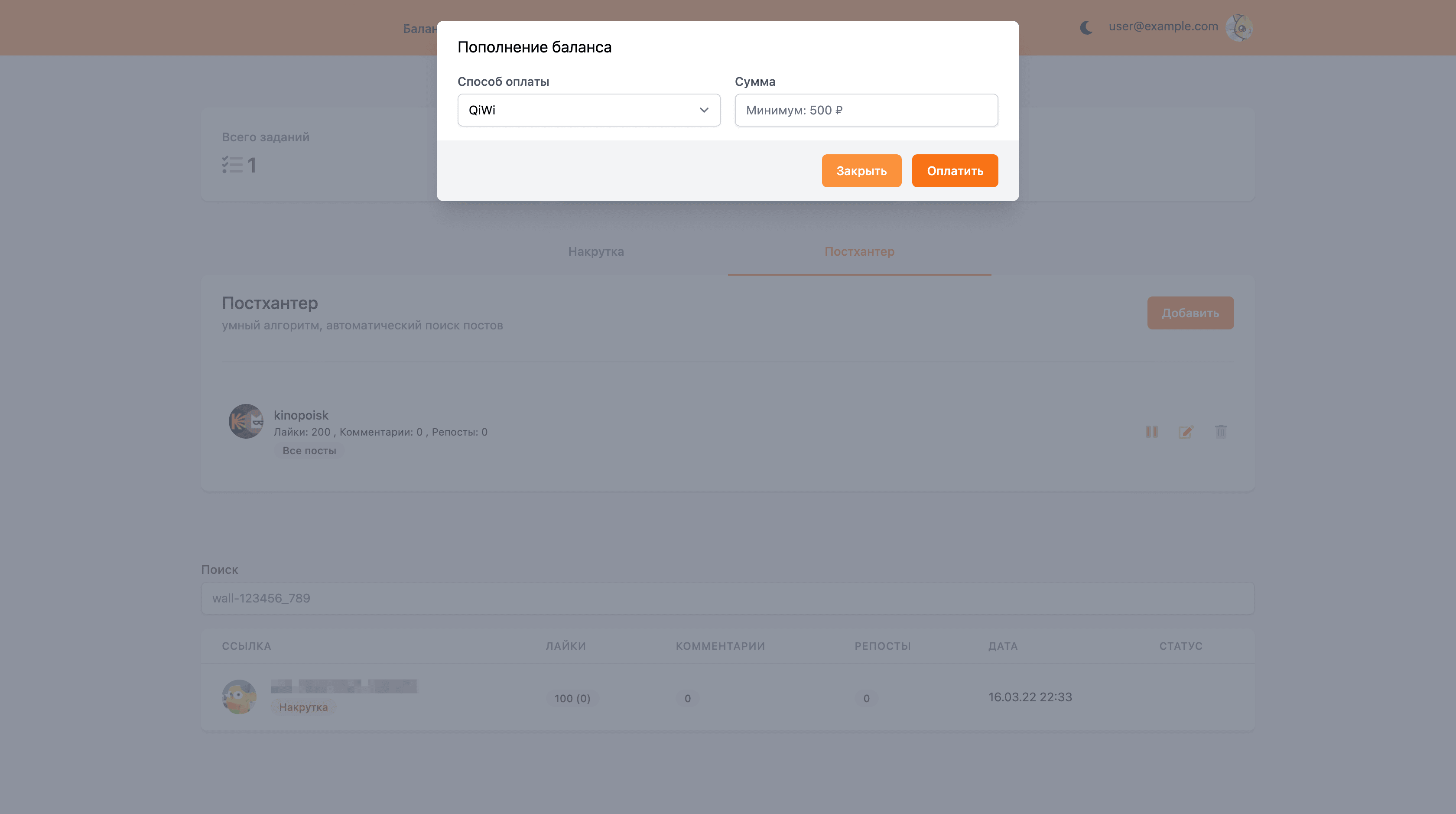Click the Накрутка label in table row
Image resolution: width=1456 pixels, height=814 pixels.
click(x=303, y=707)
